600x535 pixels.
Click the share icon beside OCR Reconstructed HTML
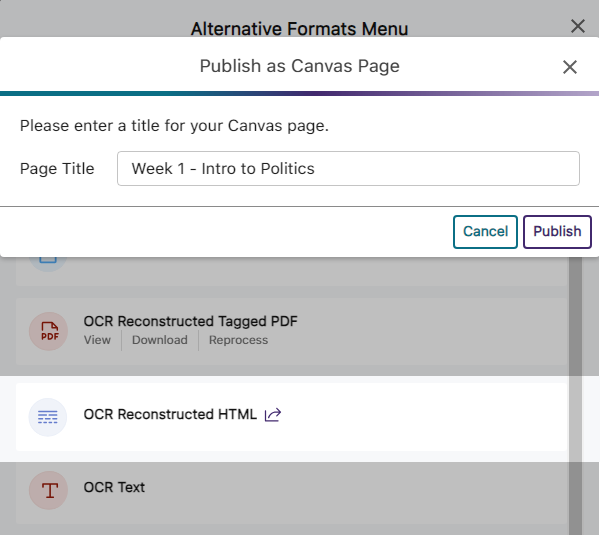coord(272,415)
